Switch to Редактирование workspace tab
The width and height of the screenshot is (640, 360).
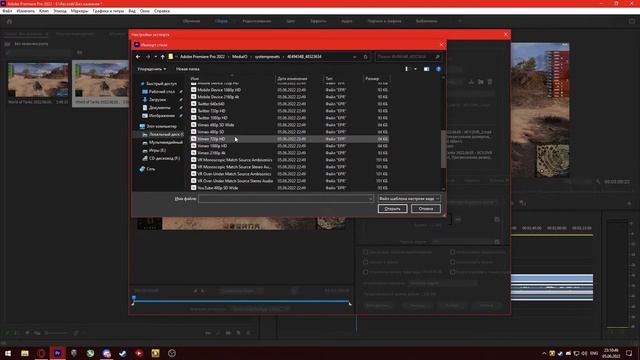[x=257, y=21]
